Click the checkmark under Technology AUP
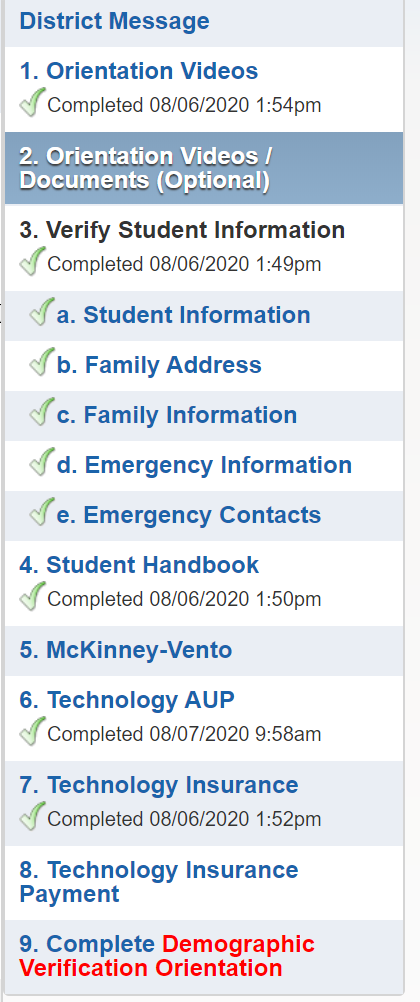 32,731
